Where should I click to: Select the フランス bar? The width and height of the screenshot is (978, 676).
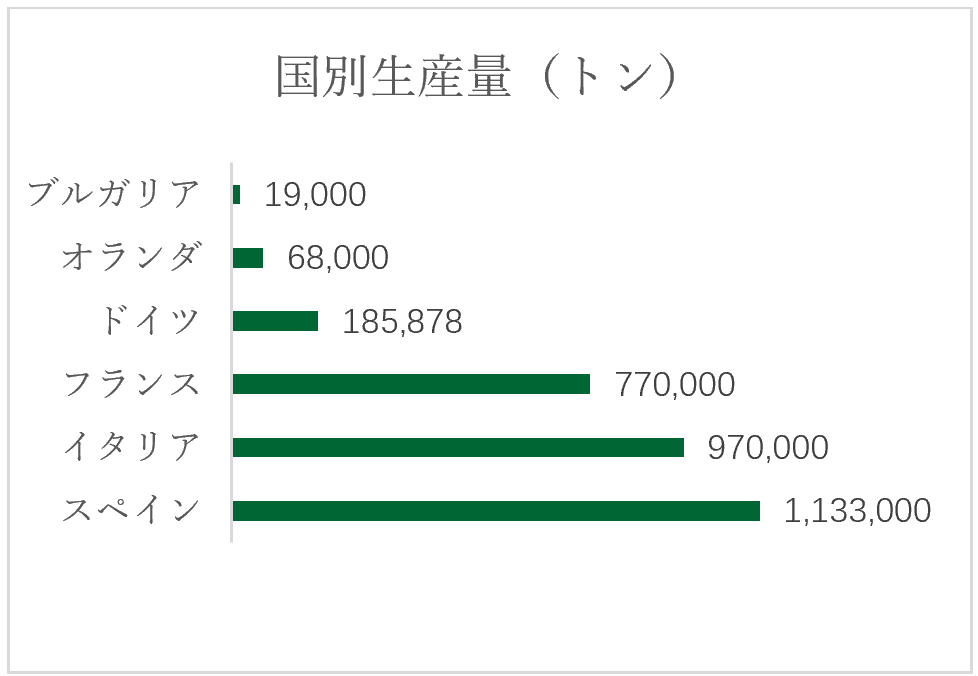click(412, 384)
